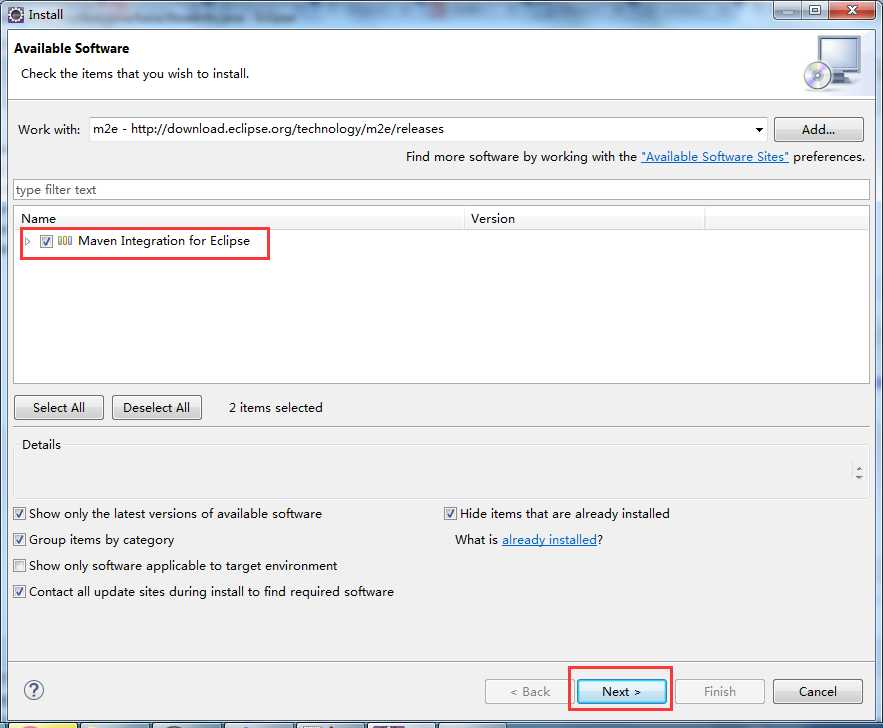
Task: Click the Eclipse Install window icon
Action: [16, 15]
